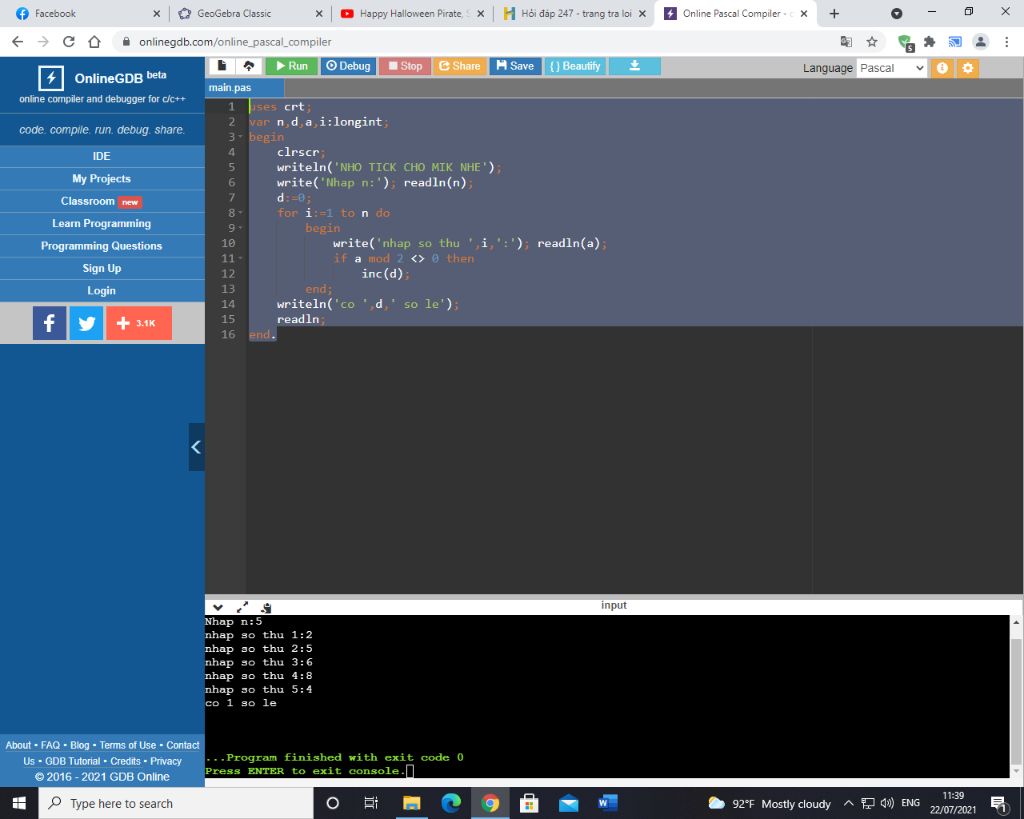Open the Blog footer link
Viewport: 1024px width, 819px height.
pyautogui.click(x=80, y=745)
